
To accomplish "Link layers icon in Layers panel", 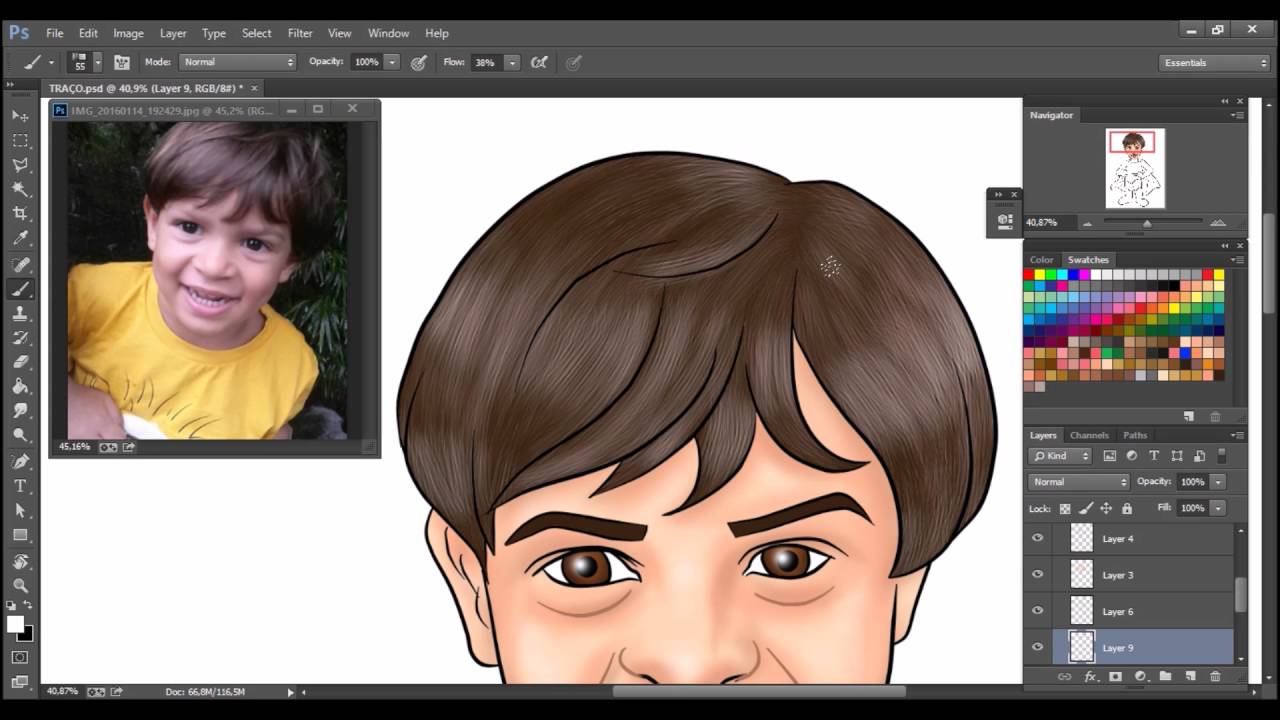I will point(1064,677).
